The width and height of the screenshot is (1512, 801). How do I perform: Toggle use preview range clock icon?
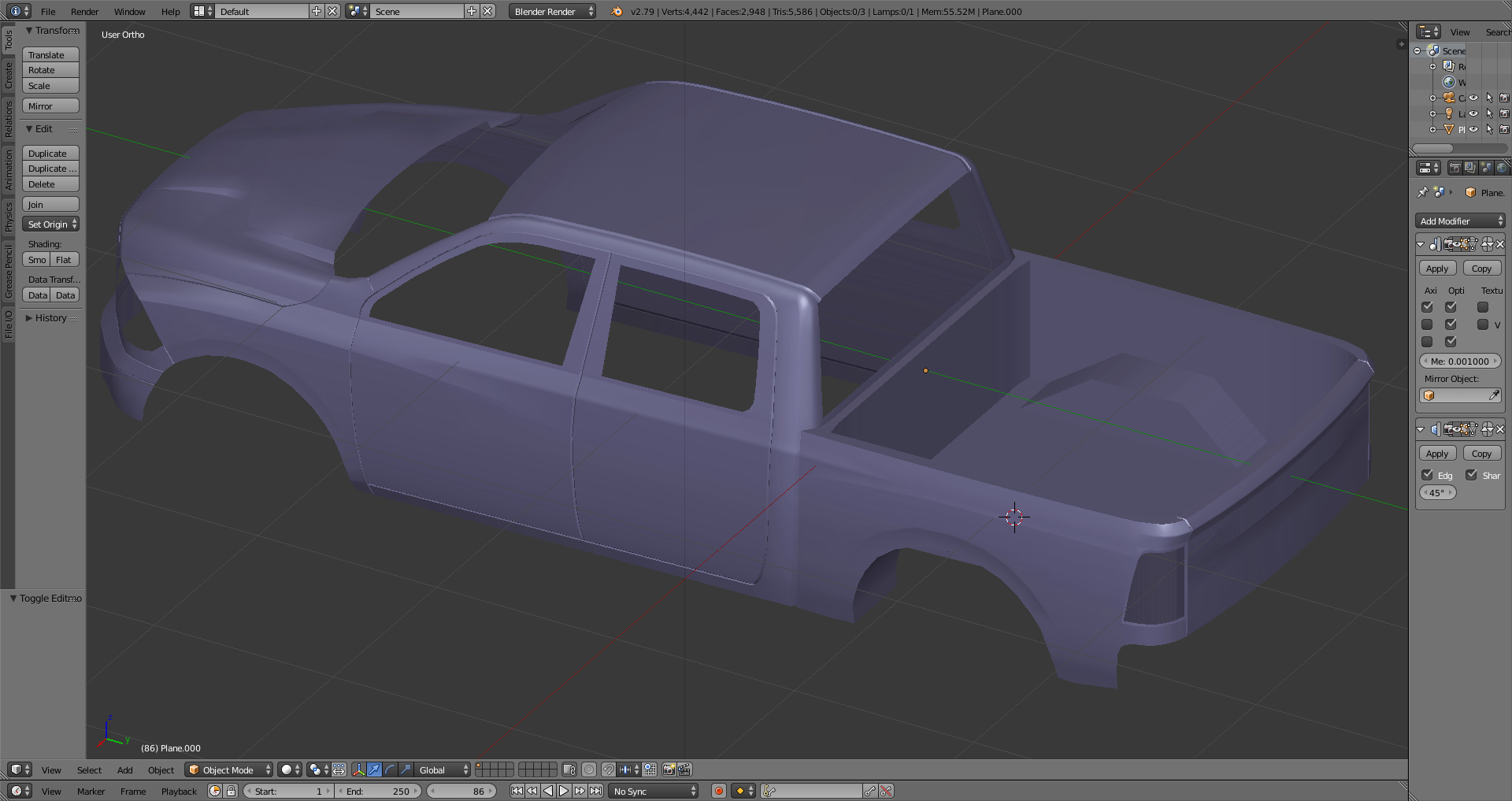coord(215,791)
